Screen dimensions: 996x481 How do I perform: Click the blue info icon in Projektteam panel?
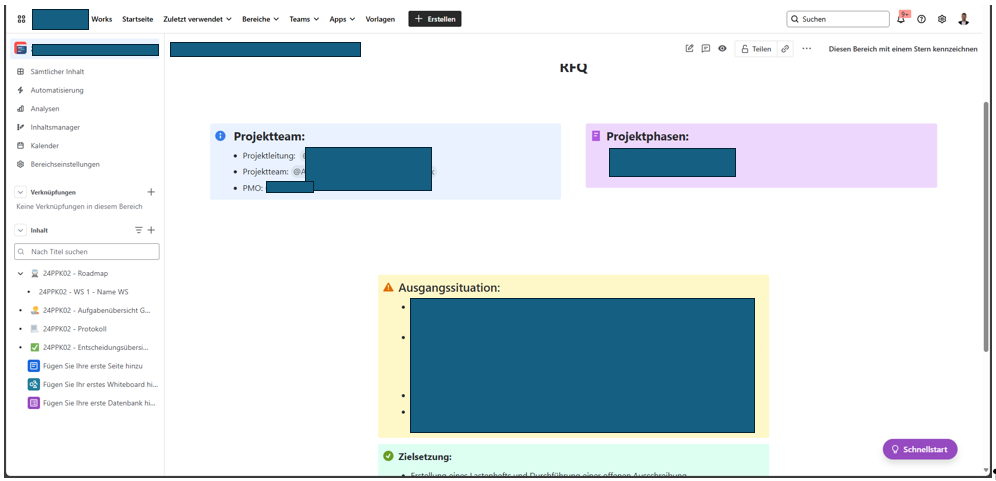(x=220, y=136)
